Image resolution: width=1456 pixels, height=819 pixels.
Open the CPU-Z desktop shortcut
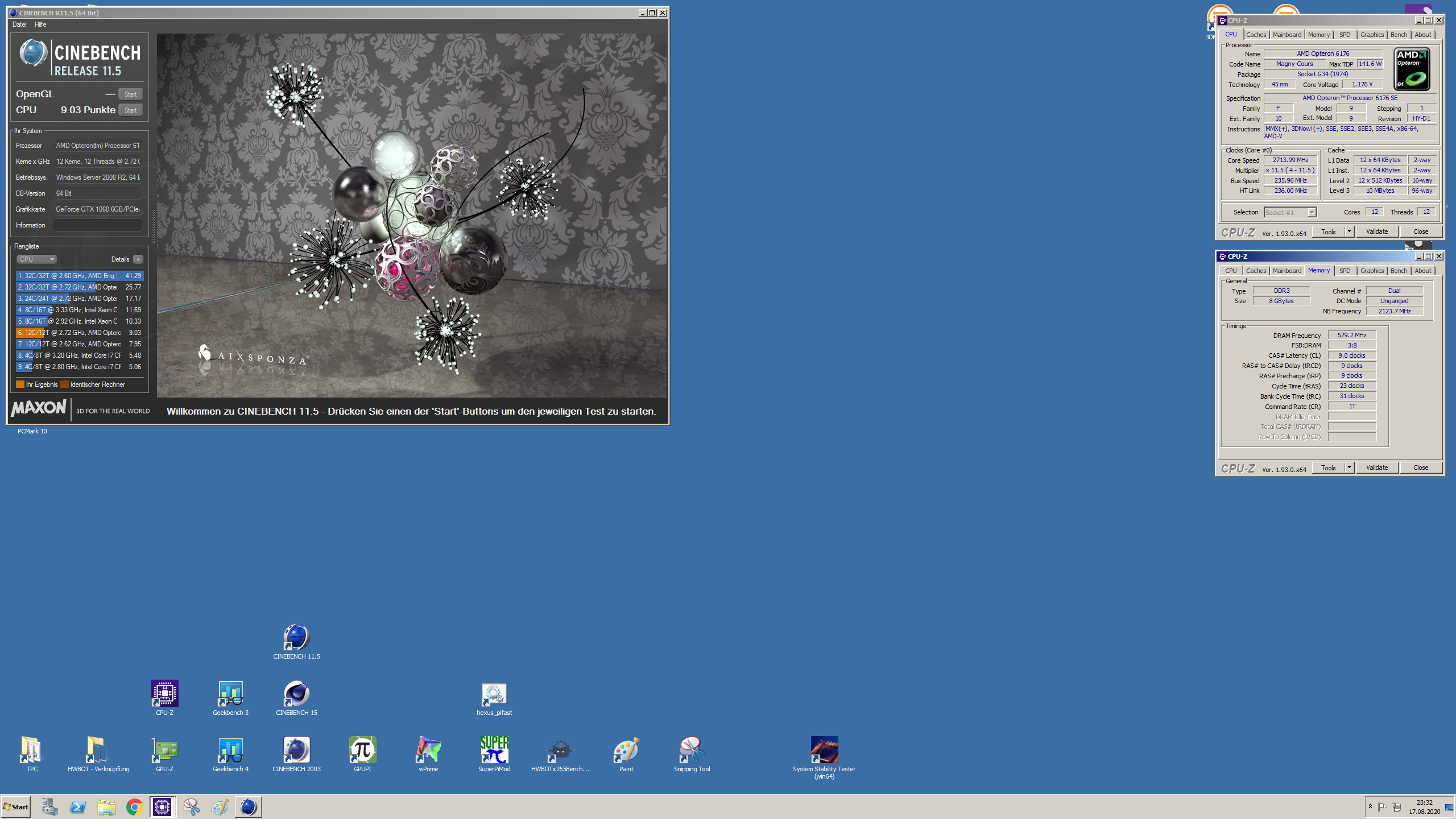coord(164,698)
